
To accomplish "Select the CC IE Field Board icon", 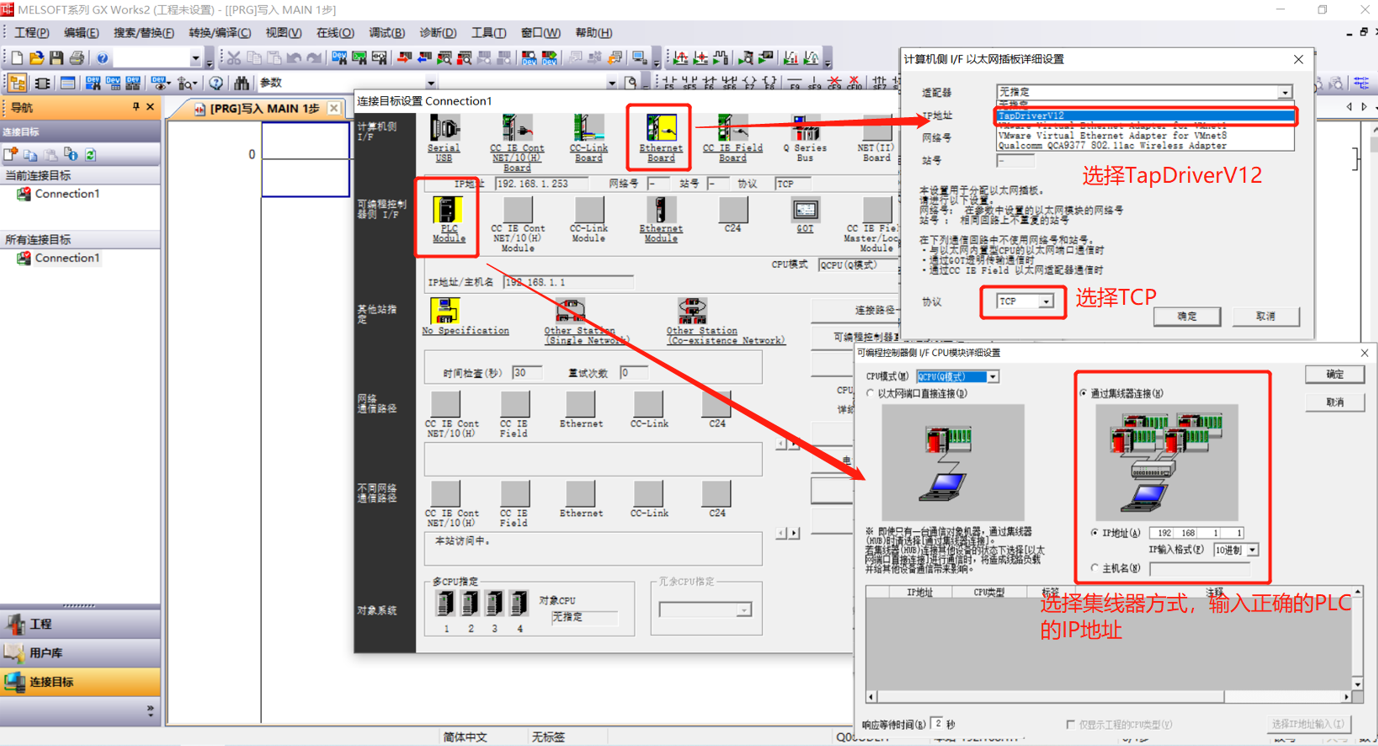I will 732,130.
